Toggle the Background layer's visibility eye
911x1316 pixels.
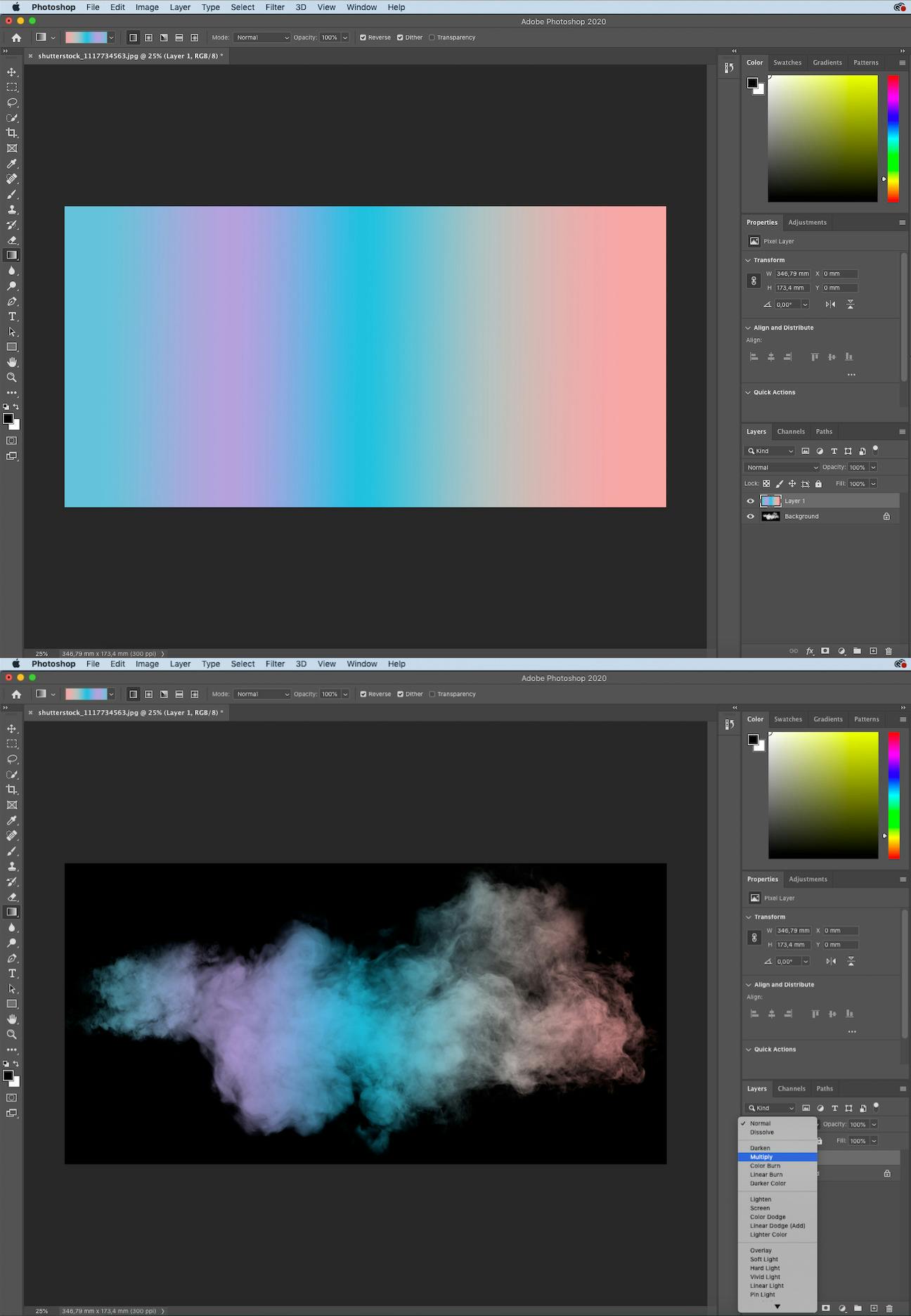pyautogui.click(x=750, y=517)
